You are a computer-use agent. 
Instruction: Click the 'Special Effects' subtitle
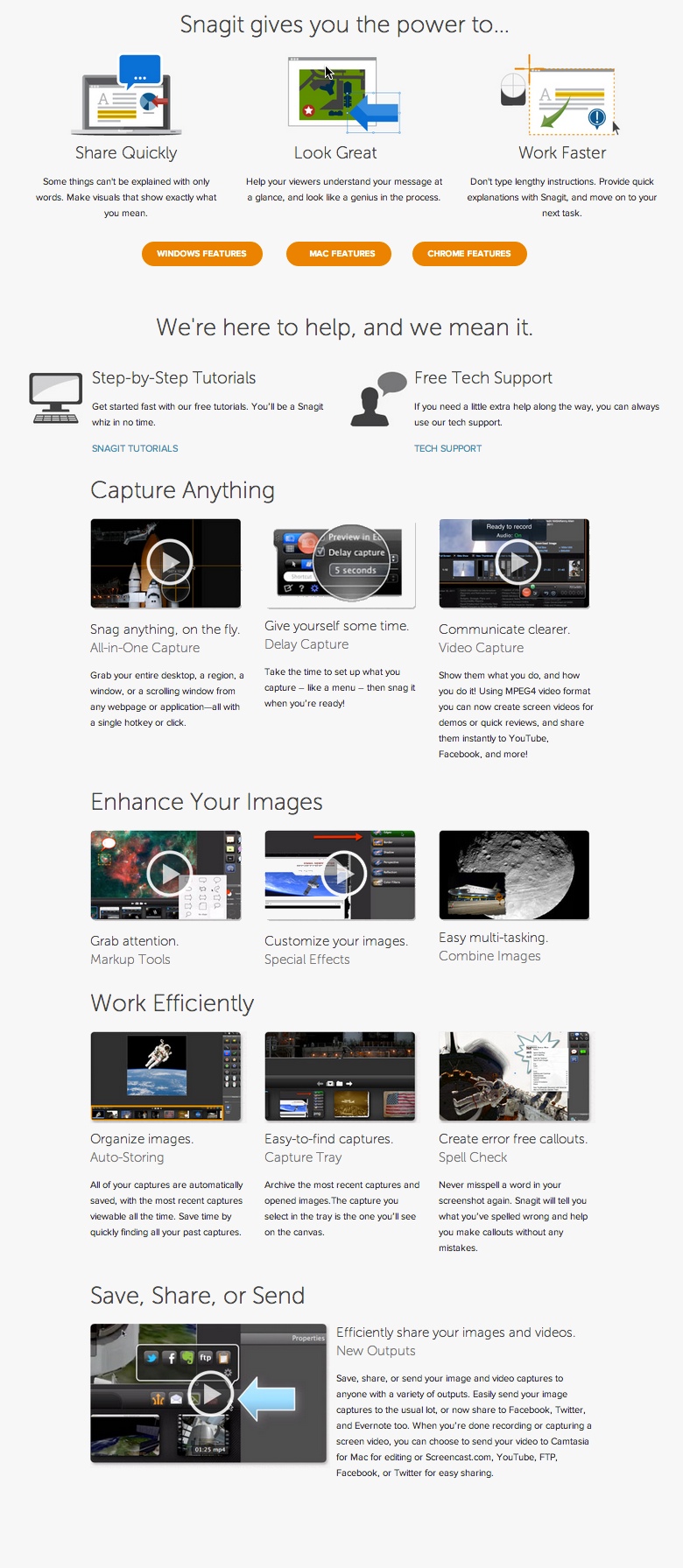307,960
